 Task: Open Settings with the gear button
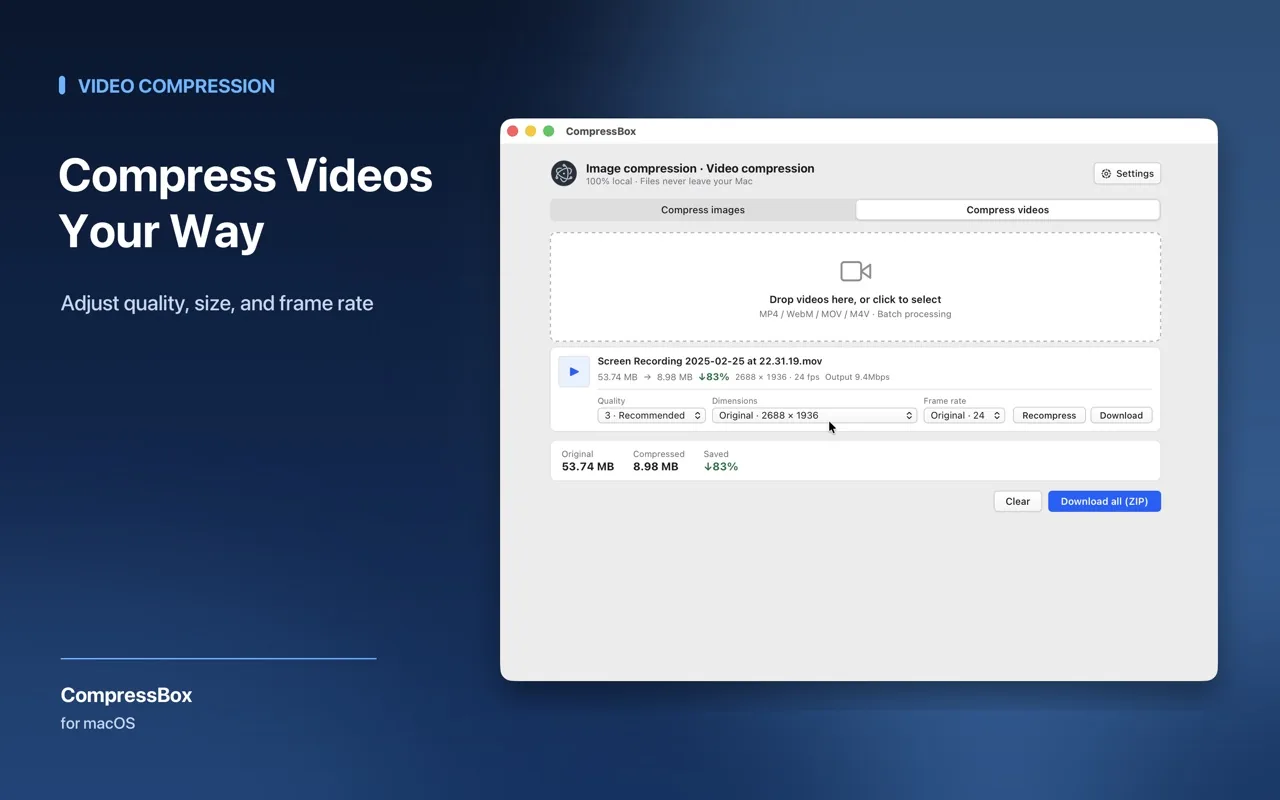1127,174
